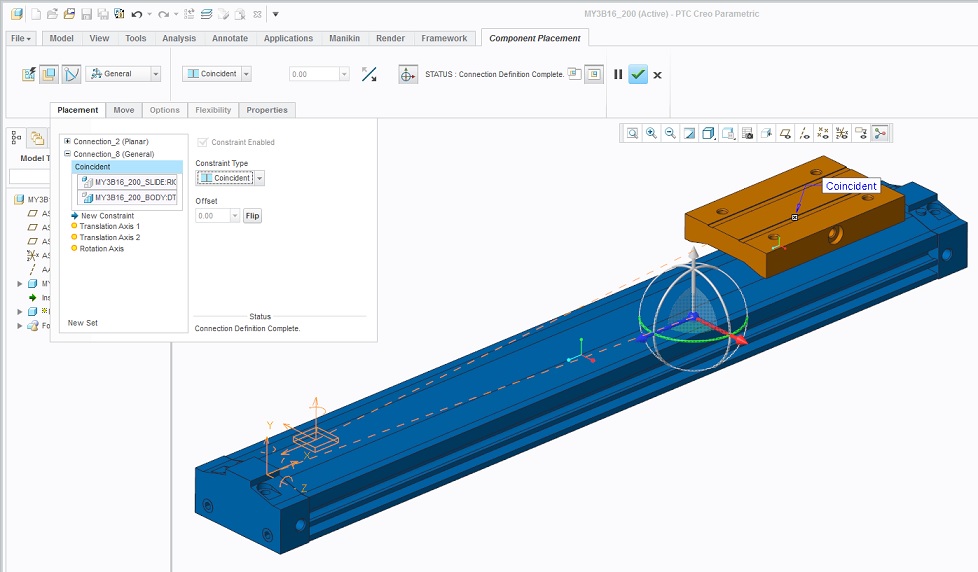Switch to the Manikin tab

(x=344, y=38)
